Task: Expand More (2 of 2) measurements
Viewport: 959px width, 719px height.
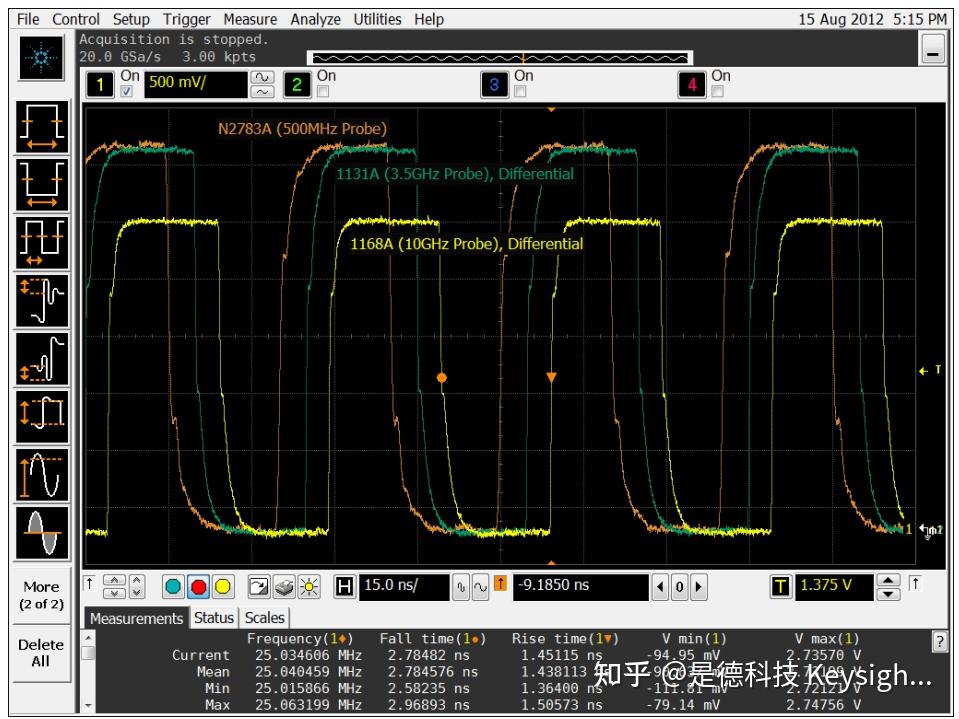Action: 42,594
